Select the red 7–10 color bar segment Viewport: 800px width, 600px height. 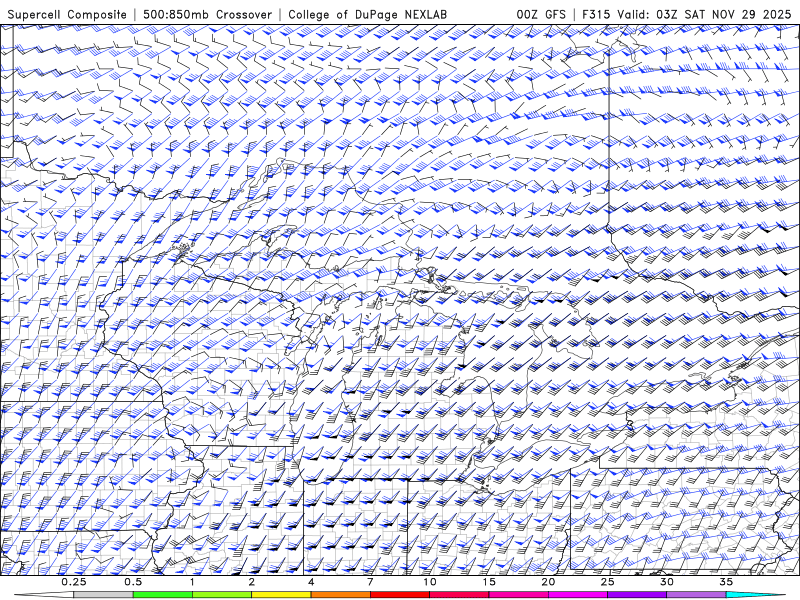tap(400, 595)
